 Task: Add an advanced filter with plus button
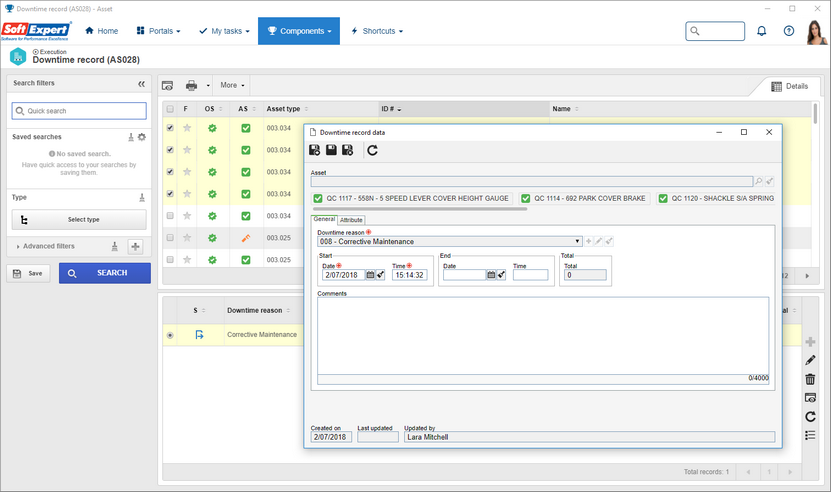(136, 247)
